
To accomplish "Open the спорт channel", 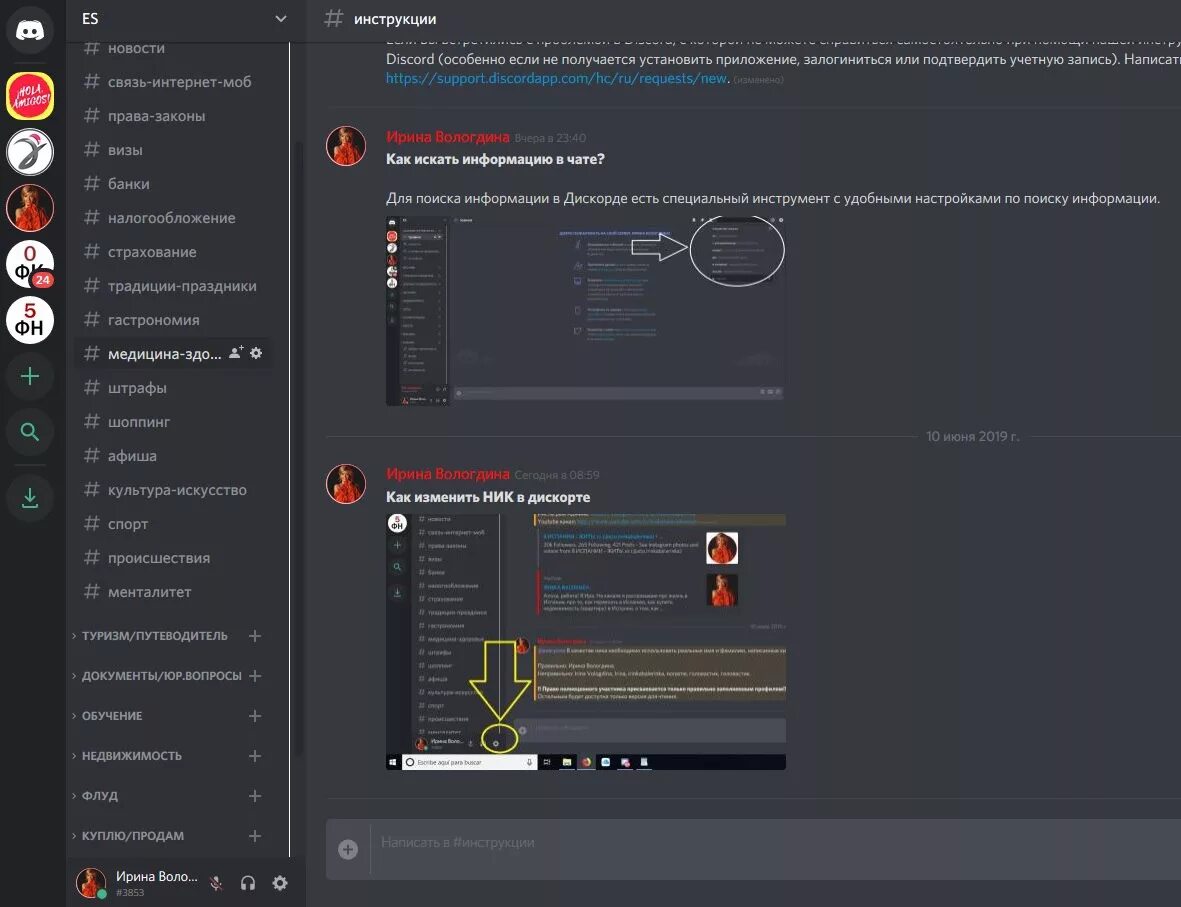I will (x=172, y=524).
